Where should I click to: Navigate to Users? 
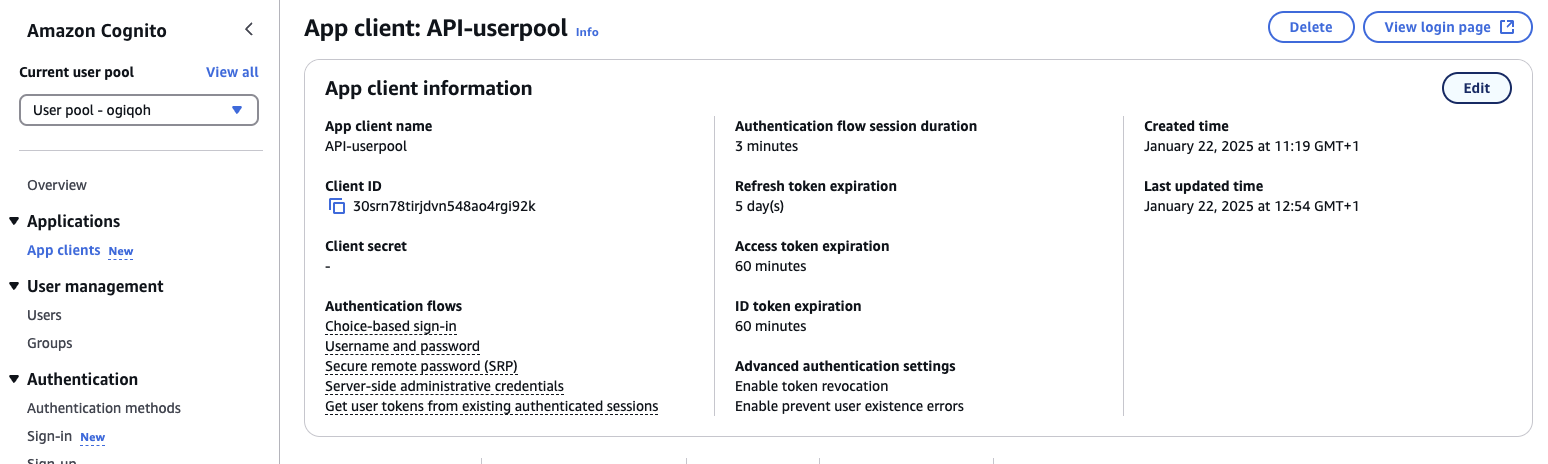(44, 315)
